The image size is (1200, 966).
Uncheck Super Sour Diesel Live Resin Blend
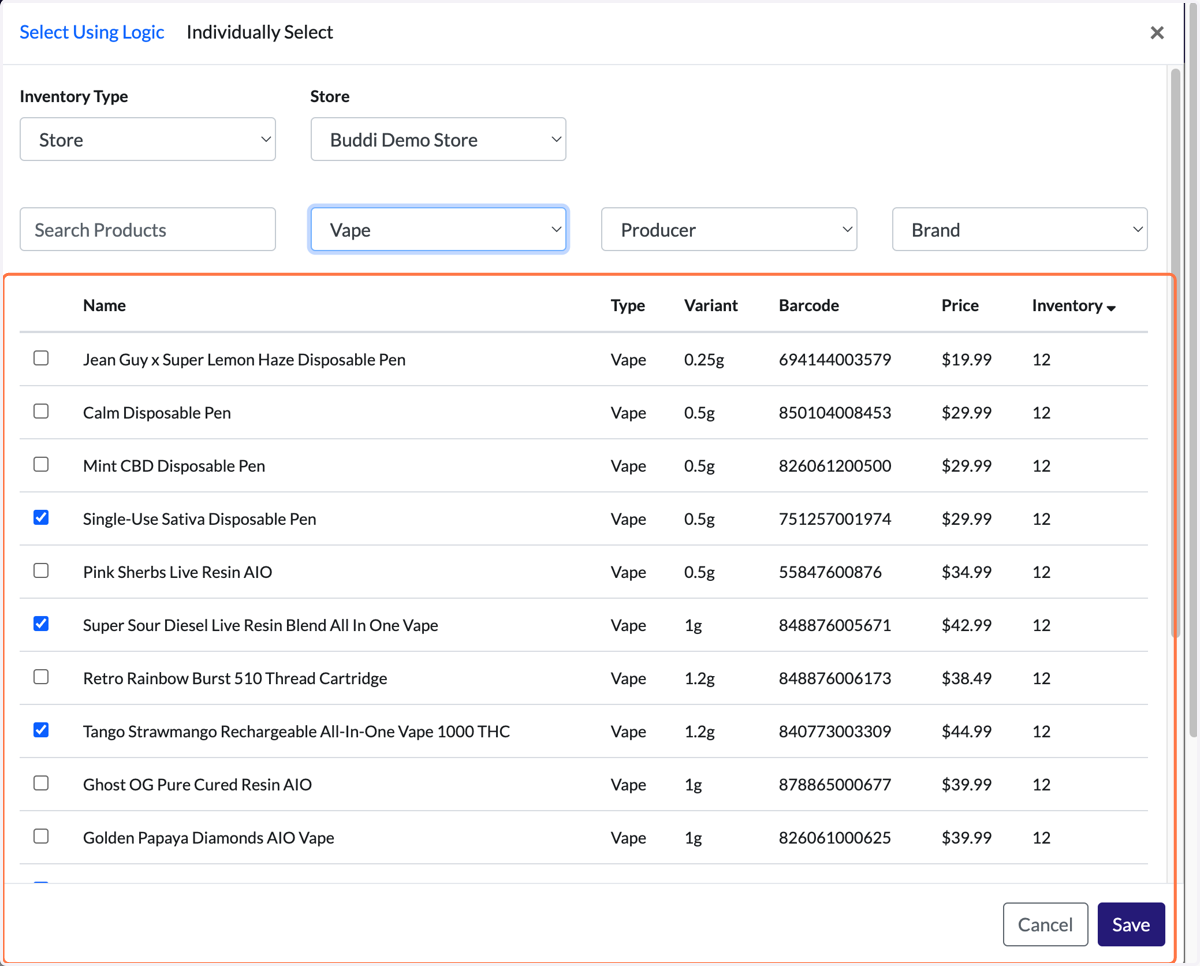[x=41, y=623]
